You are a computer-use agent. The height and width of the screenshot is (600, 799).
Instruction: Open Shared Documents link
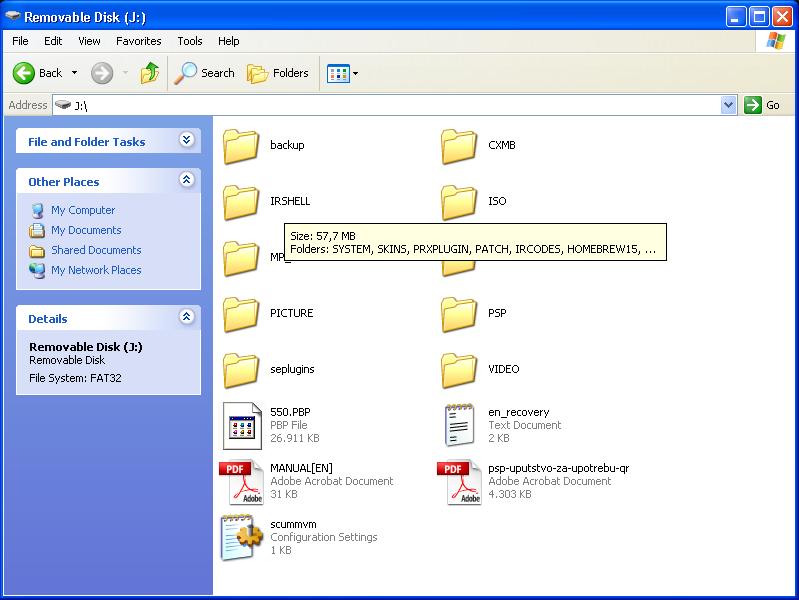click(96, 250)
